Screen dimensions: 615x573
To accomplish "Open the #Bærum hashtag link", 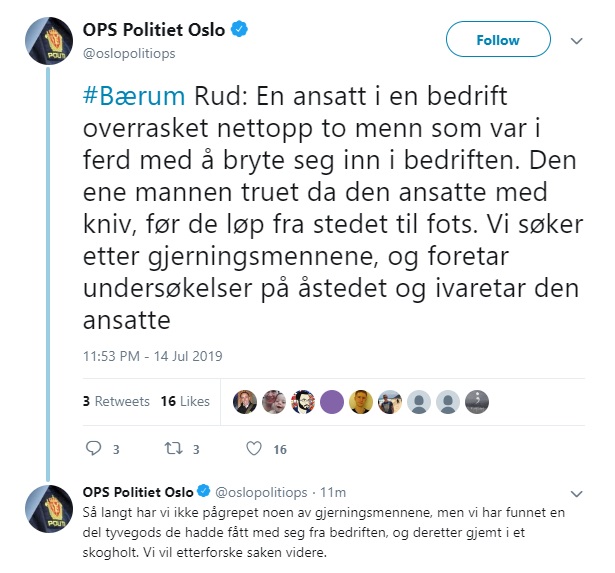I will 131,97.
